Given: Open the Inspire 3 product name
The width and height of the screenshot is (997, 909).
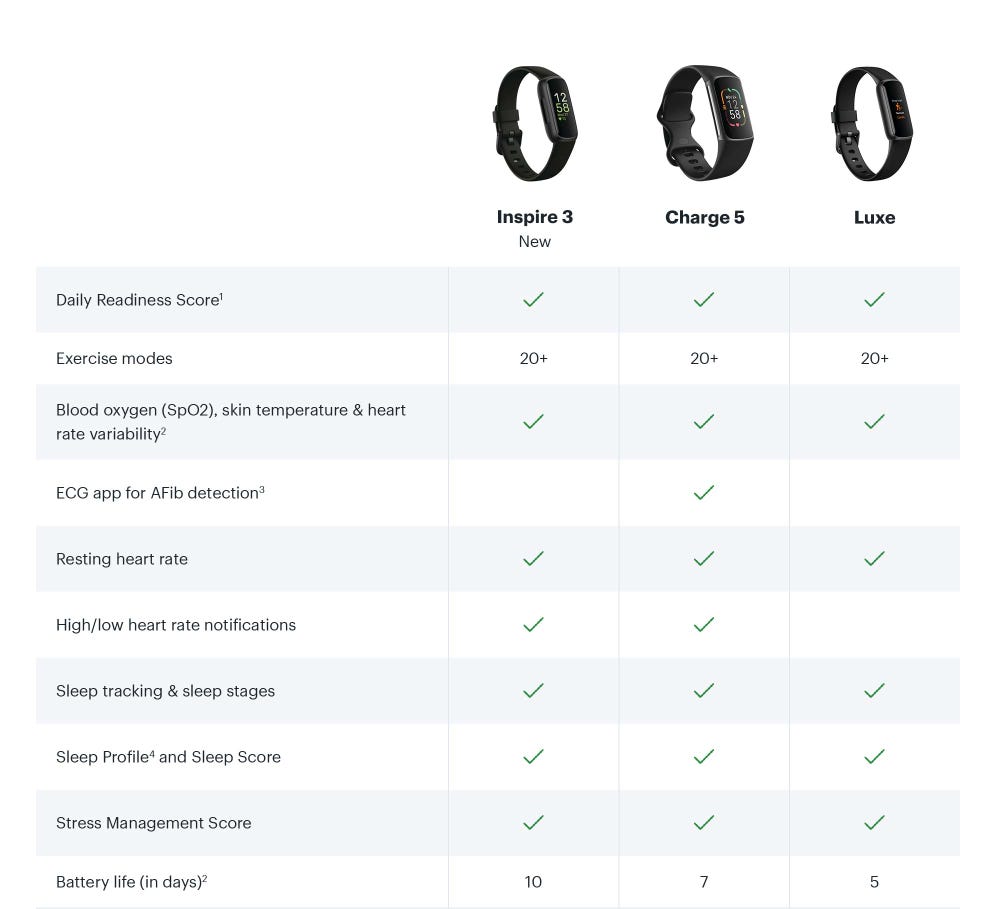Looking at the screenshot, I should click(x=535, y=217).
